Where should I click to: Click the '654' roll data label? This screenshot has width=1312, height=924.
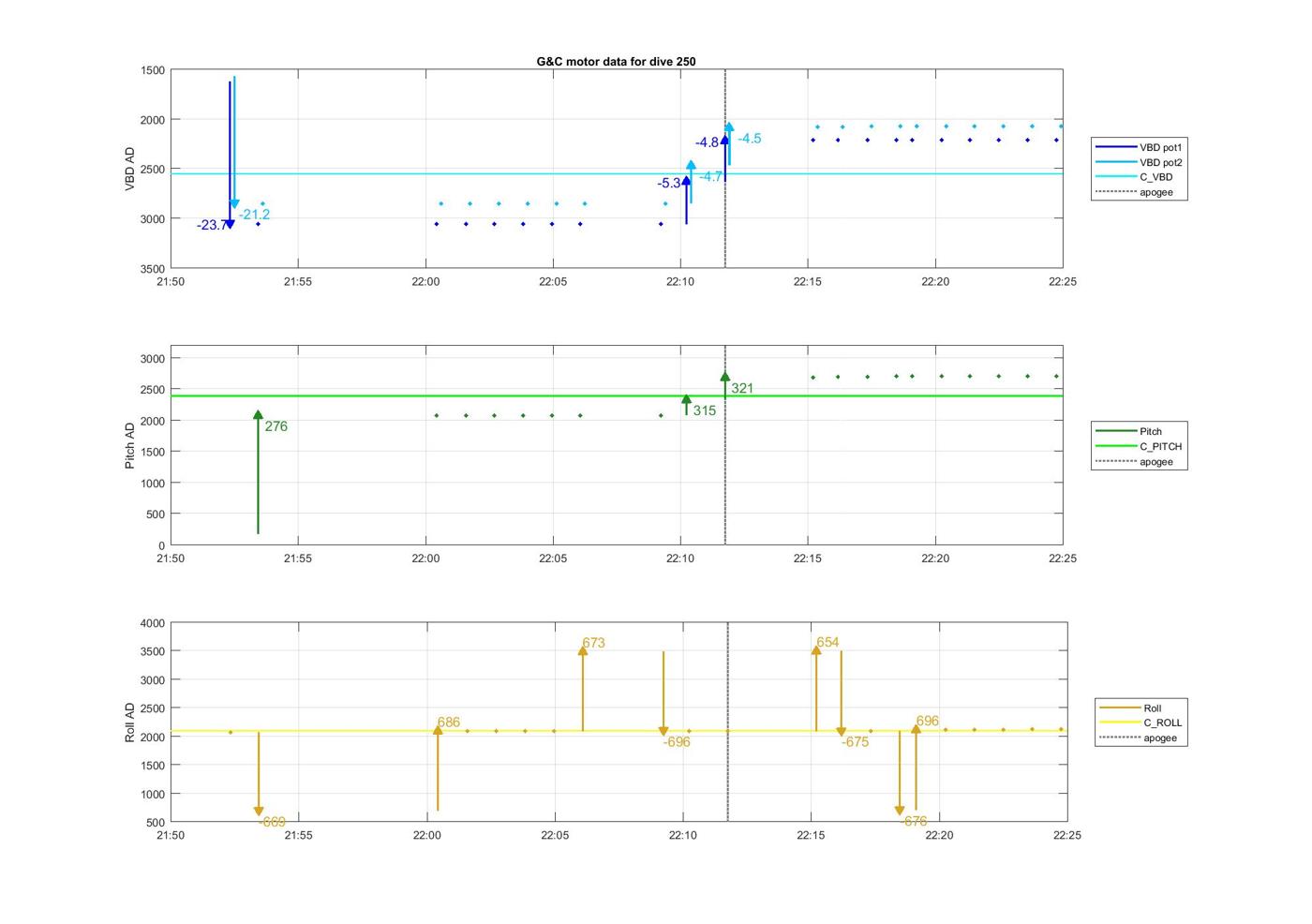point(827,643)
